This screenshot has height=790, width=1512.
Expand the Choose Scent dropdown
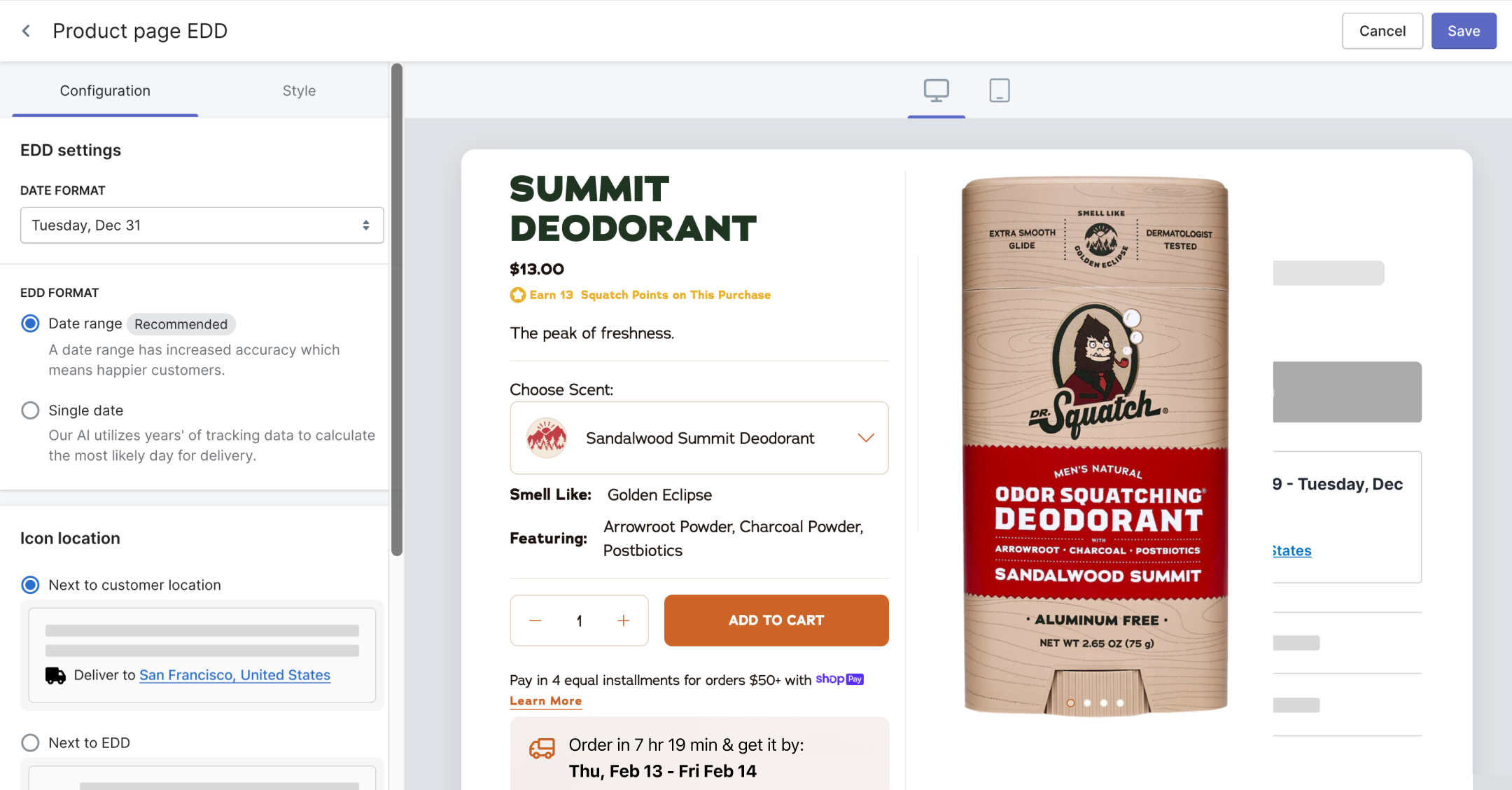(x=699, y=438)
